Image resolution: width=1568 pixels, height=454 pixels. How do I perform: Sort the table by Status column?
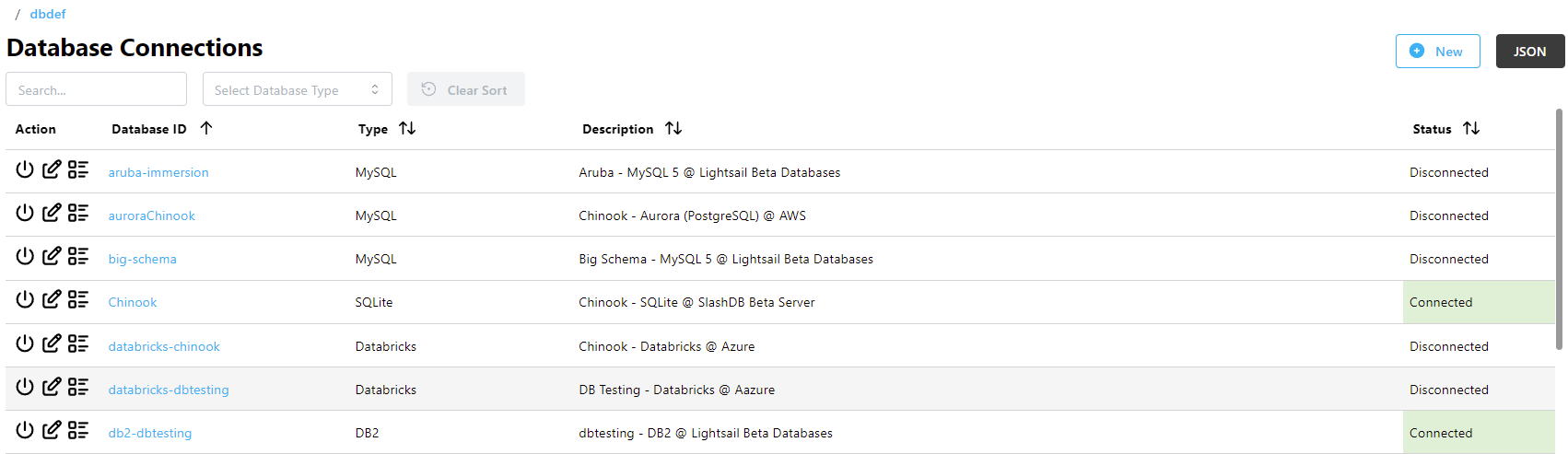1471,129
